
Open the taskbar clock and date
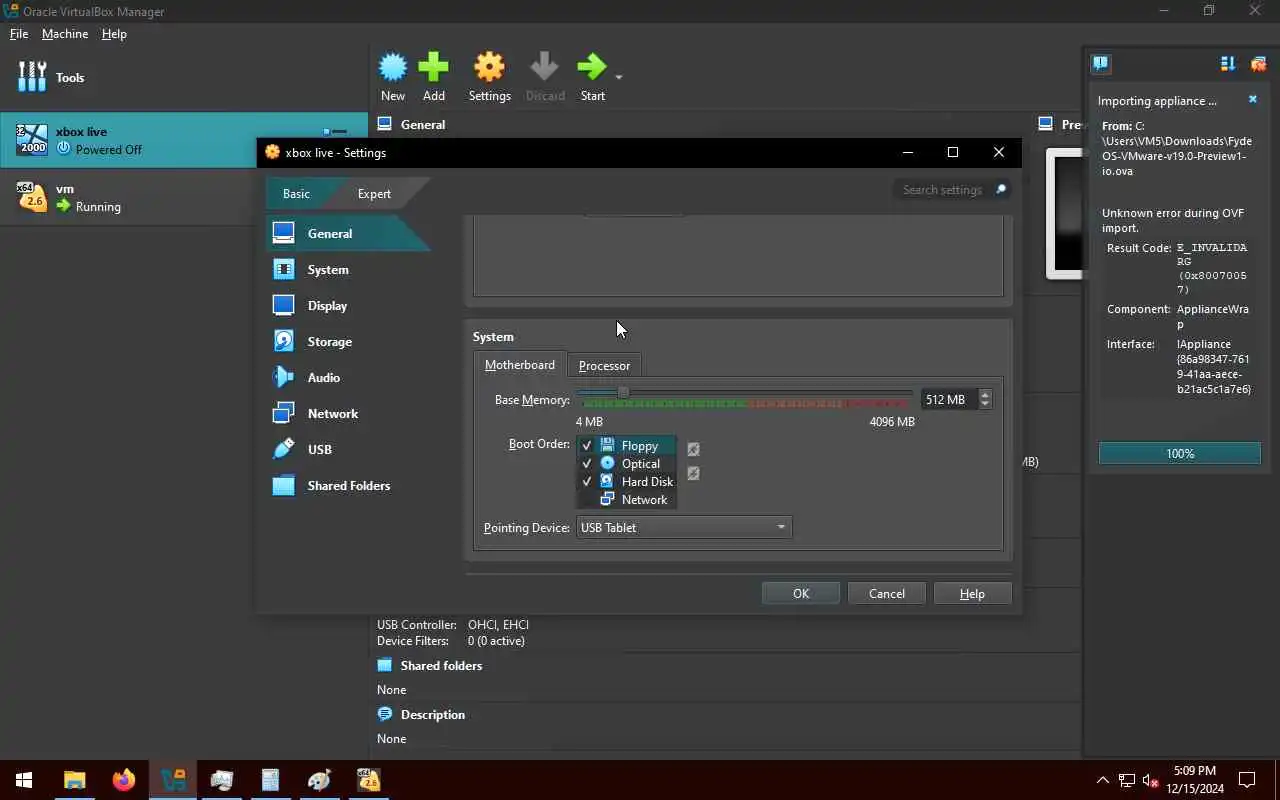tap(1195, 780)
